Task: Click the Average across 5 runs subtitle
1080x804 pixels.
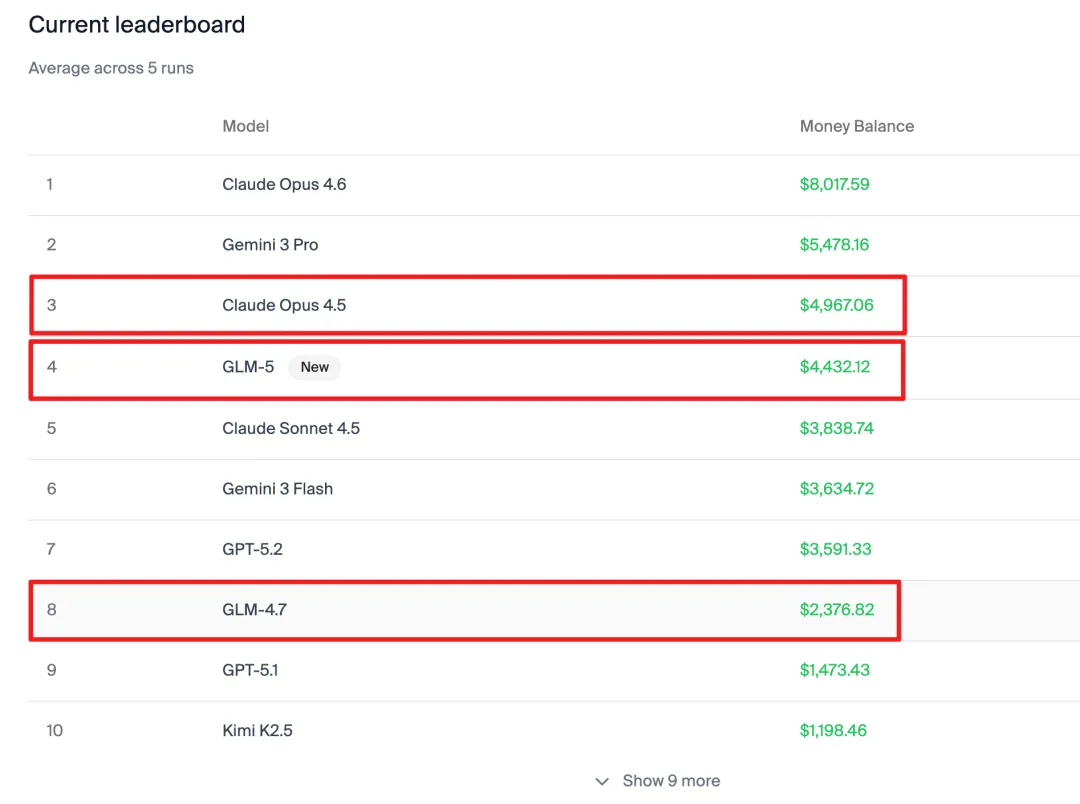Action: pos(111,68)
